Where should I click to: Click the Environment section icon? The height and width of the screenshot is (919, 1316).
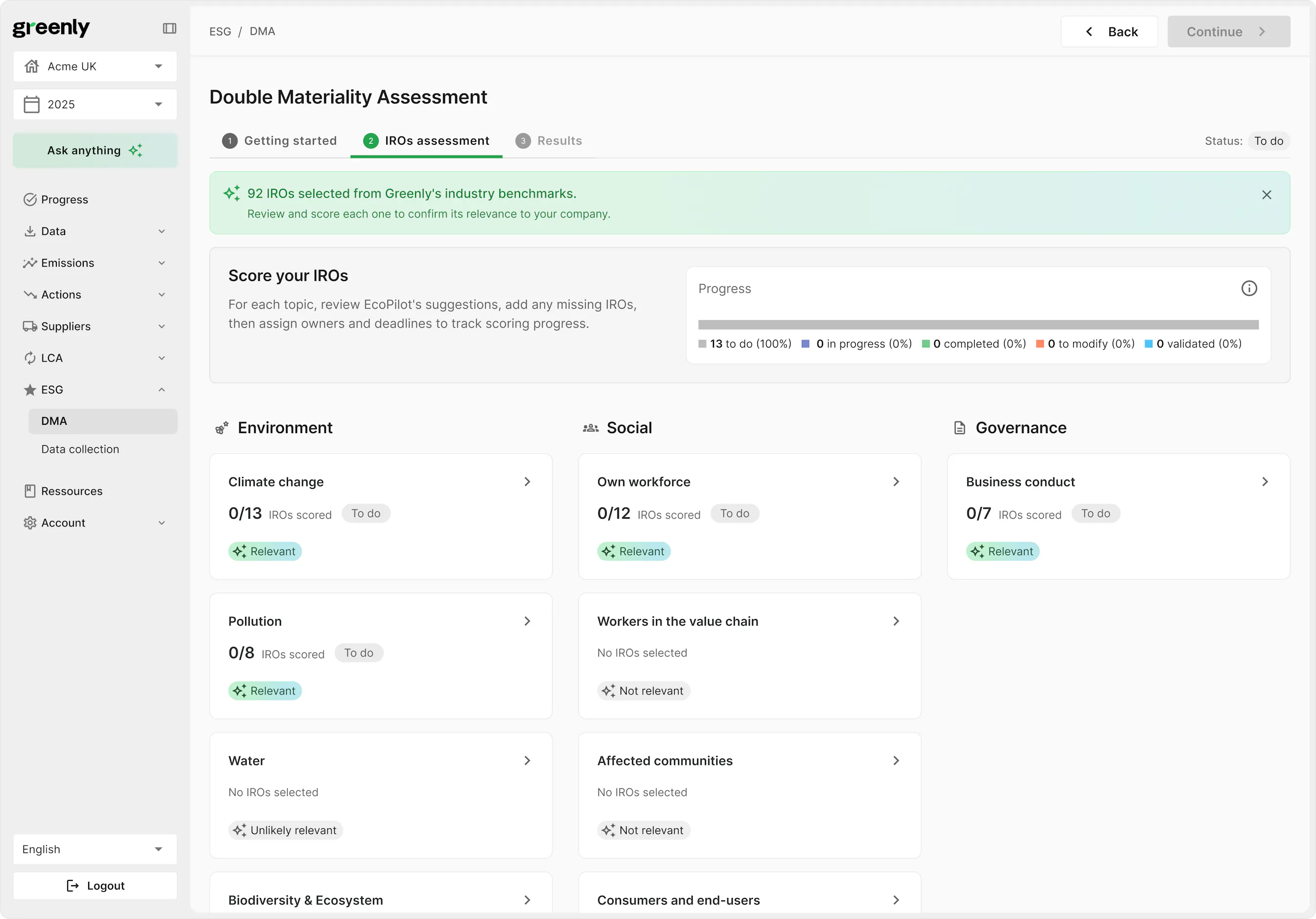pos(222,428)
